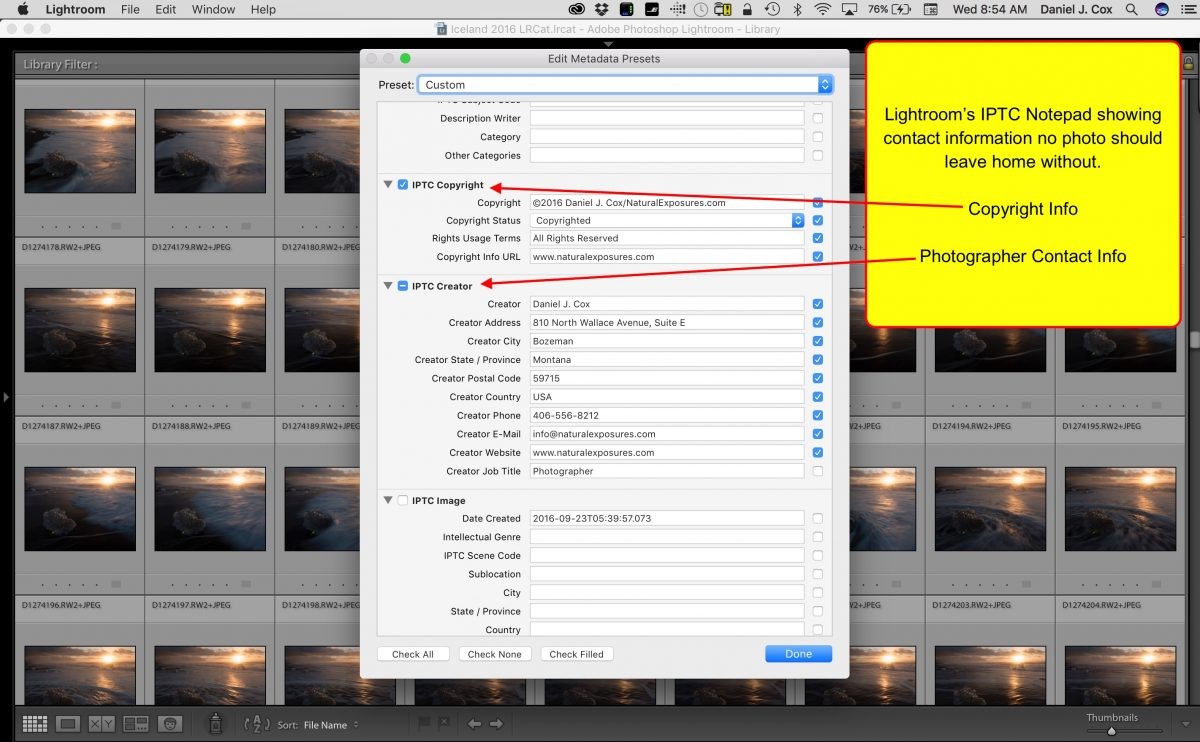Open AirPlay display menu bar icon
1200x742 pixels.
(x=851, y=9)
